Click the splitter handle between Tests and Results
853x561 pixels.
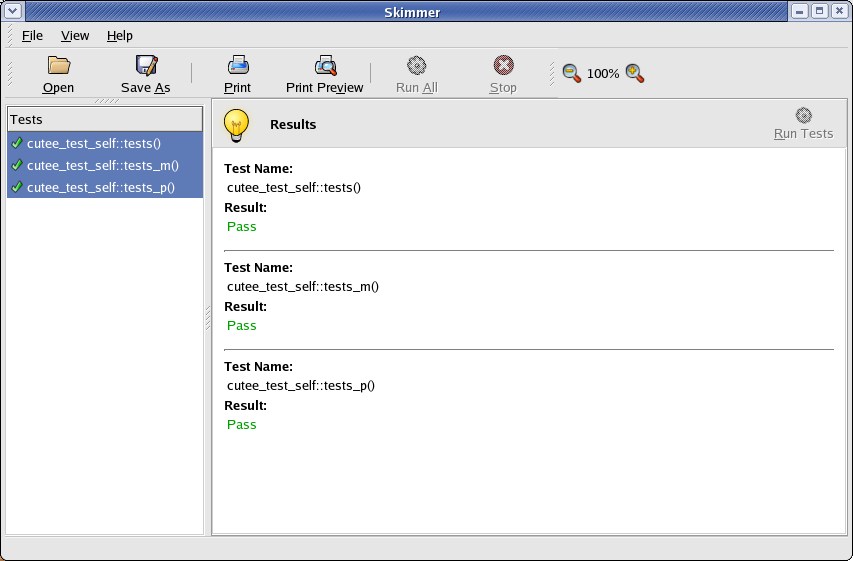tap(208, 318)
